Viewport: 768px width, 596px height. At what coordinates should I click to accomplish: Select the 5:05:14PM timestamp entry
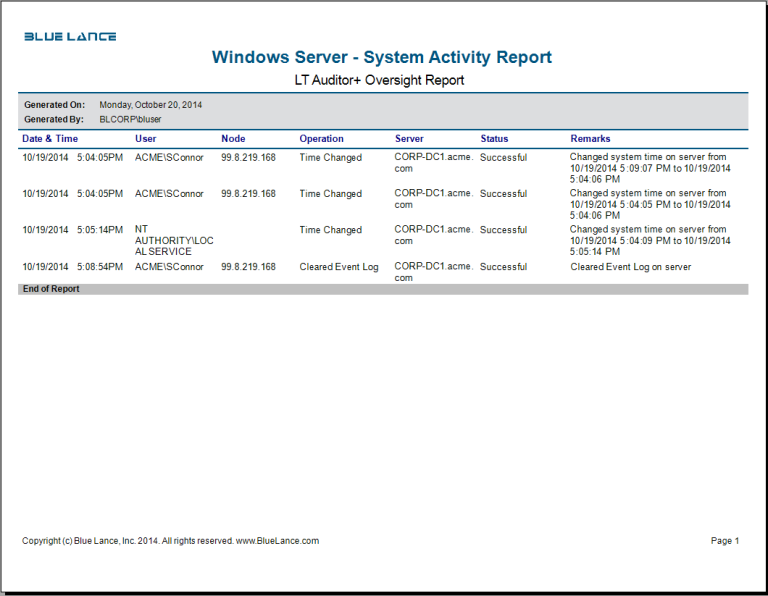(x=100, y=230)
